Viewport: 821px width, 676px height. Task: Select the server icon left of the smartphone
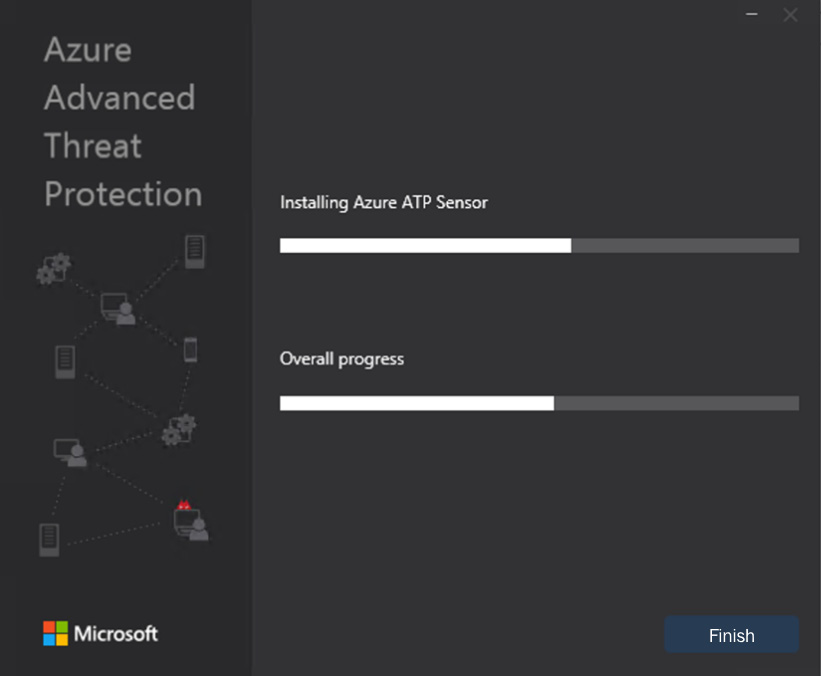(66, 360)
